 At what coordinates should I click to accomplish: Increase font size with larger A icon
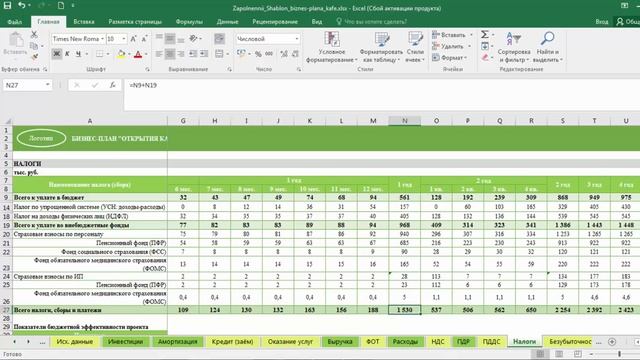click(133, 39)
